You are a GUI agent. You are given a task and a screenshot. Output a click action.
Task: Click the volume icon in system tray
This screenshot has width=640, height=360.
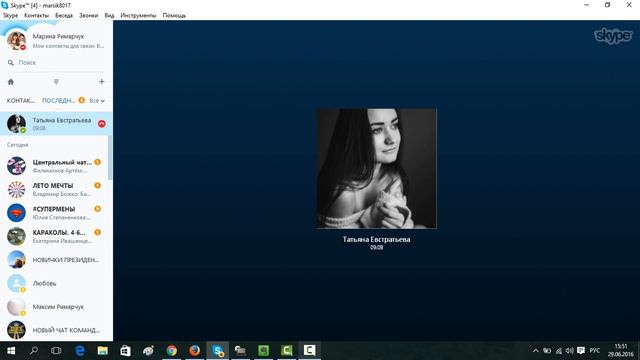coord(569,351)
